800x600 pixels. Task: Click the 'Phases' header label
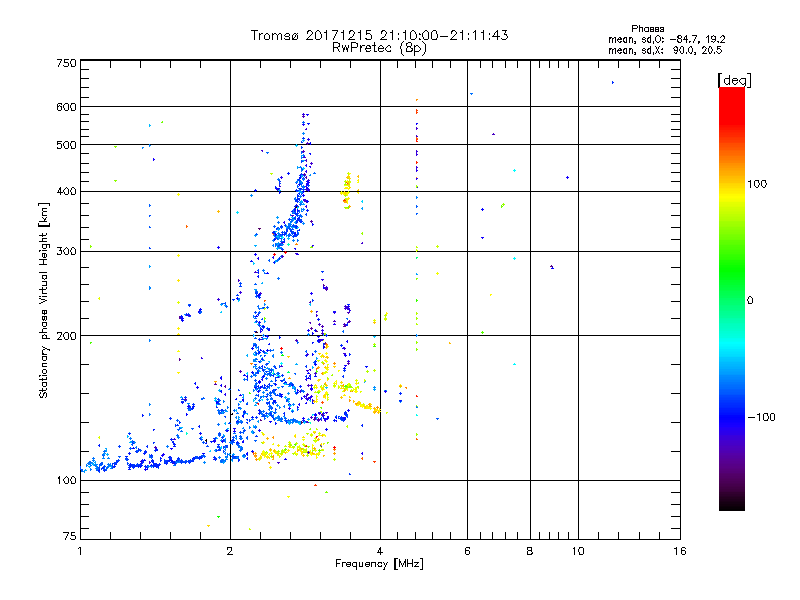point(647,29)
